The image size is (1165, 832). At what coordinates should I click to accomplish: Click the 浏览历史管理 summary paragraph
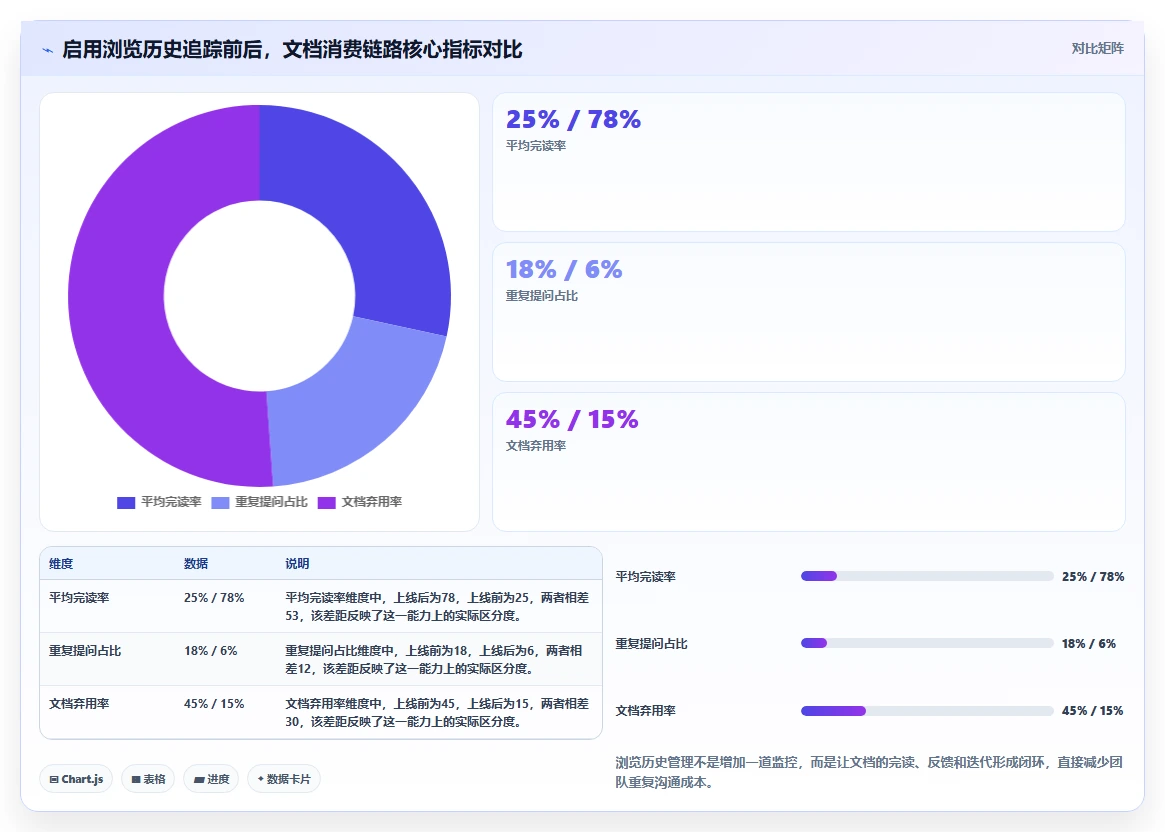(x=869, y=772)
